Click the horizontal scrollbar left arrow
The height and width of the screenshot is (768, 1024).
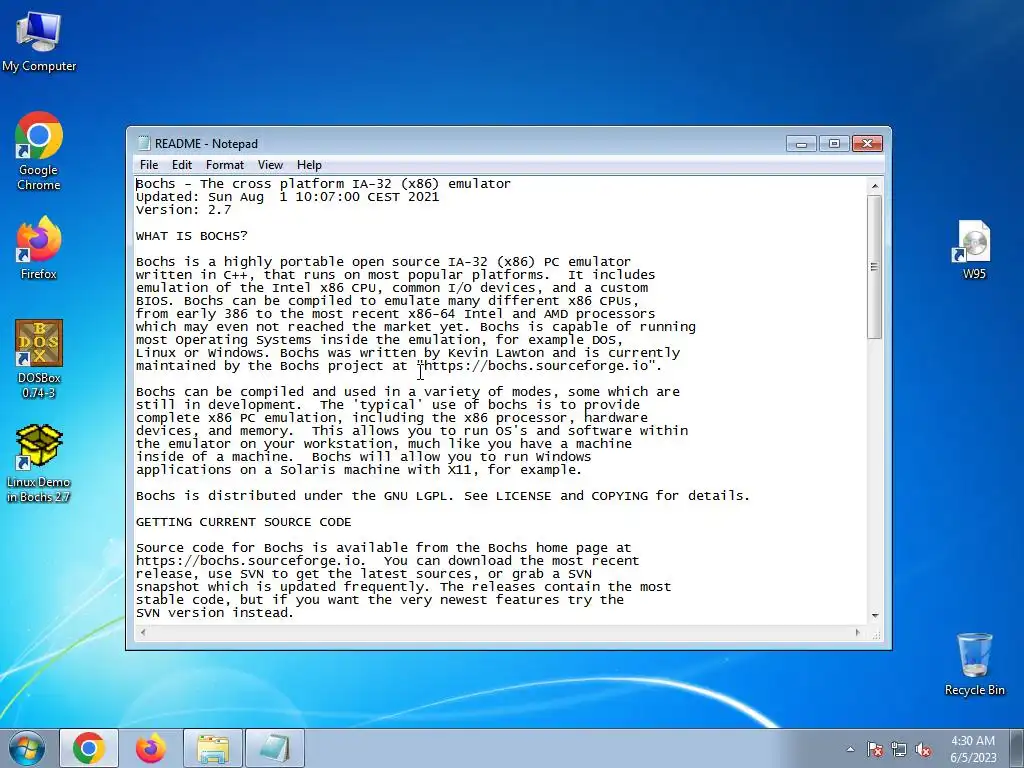click(143, 632)
